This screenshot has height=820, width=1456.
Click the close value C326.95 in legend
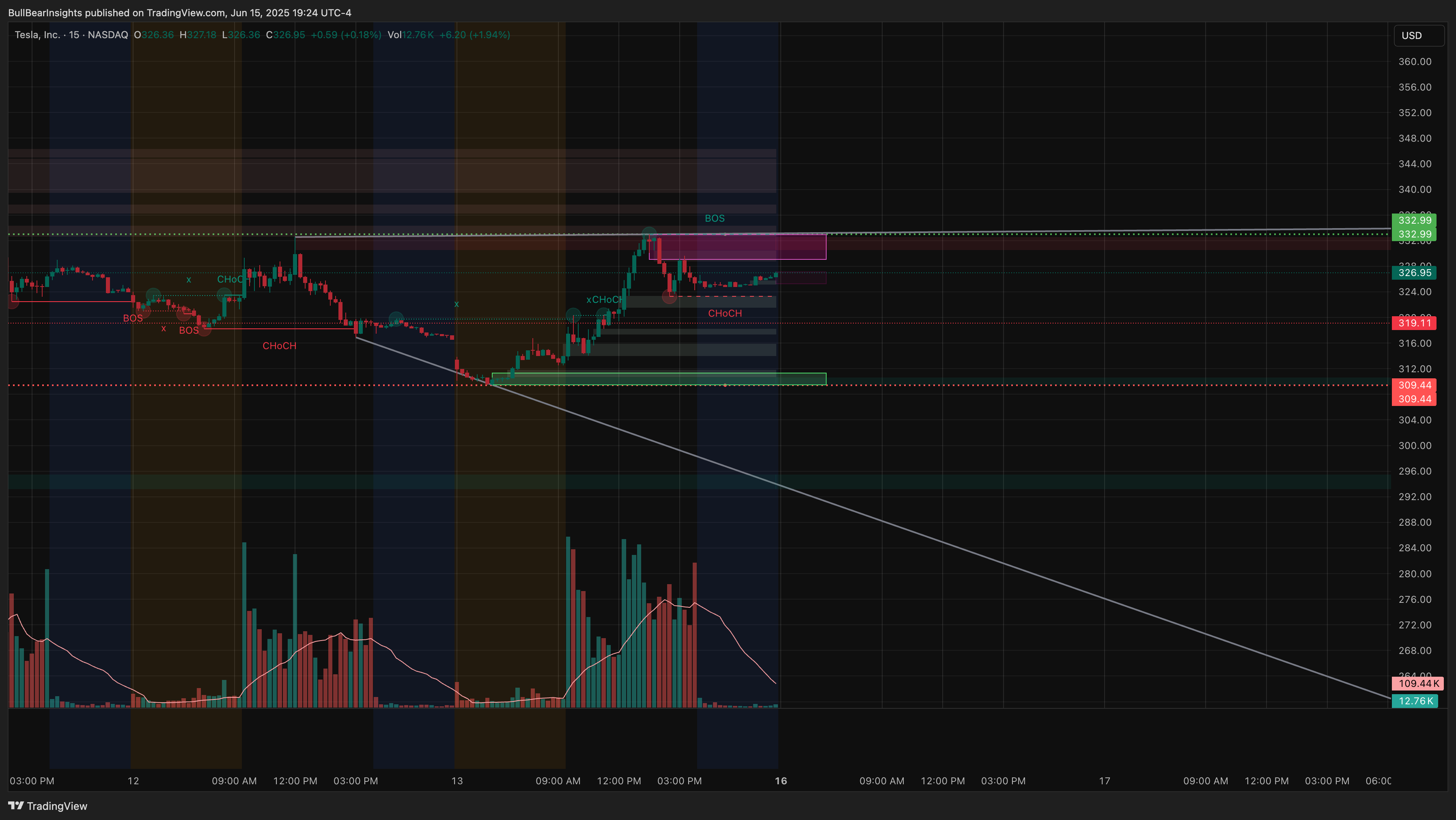(285, 35)
